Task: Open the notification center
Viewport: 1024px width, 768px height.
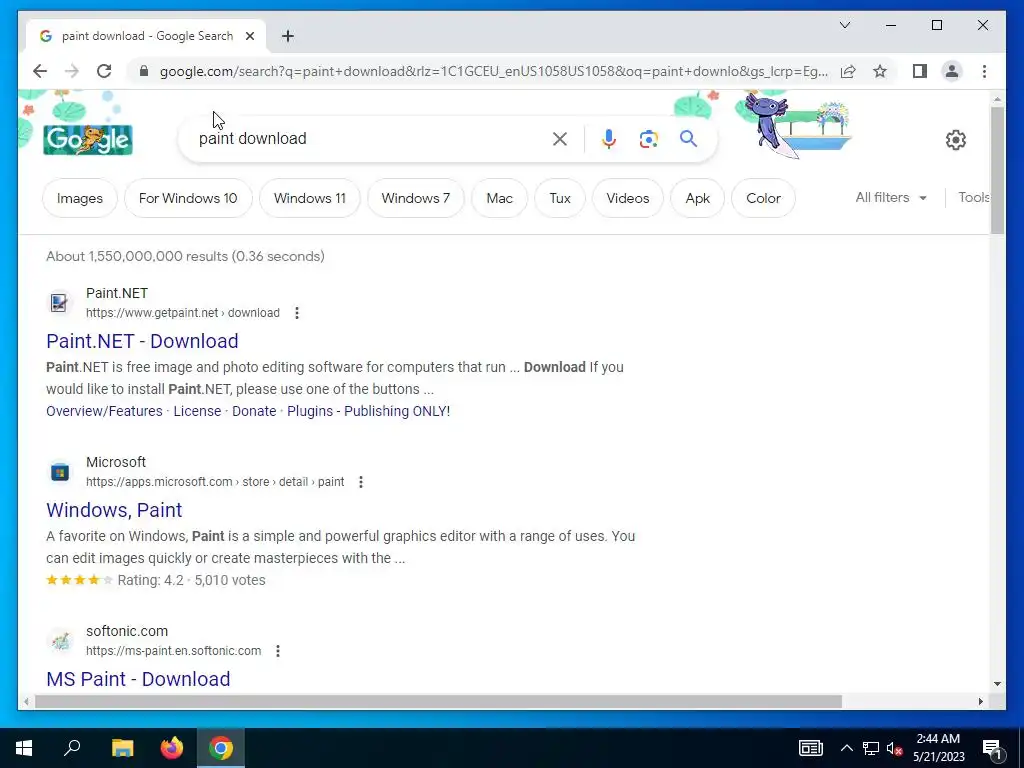Action: (x=992, y=748)
